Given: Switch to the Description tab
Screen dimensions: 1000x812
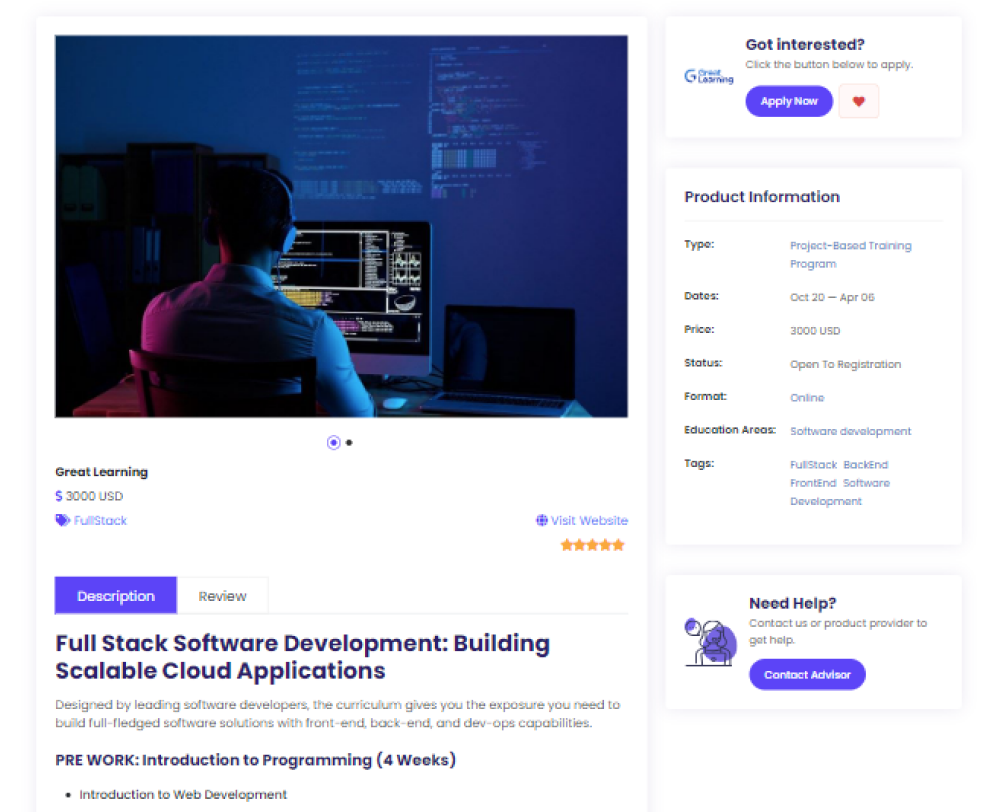Looking at the screenshot, I should 115,595.
